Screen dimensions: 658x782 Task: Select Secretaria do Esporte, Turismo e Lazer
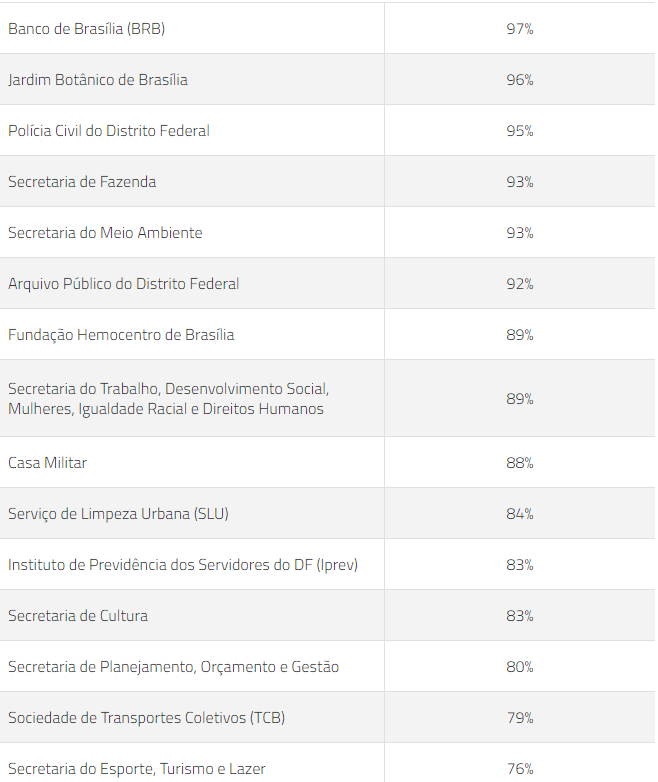point(137,768)
